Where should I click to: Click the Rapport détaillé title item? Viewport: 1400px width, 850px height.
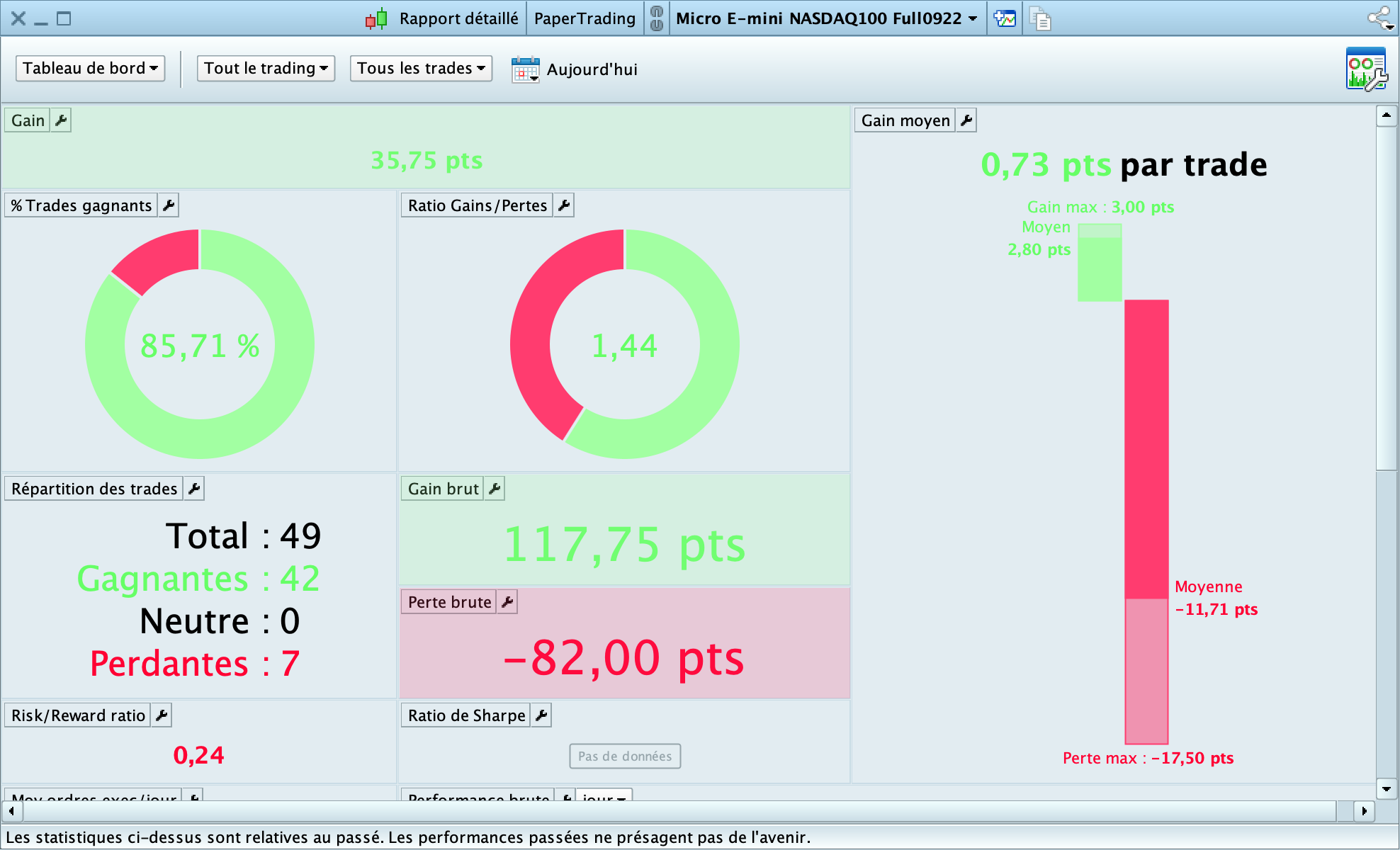458,18
